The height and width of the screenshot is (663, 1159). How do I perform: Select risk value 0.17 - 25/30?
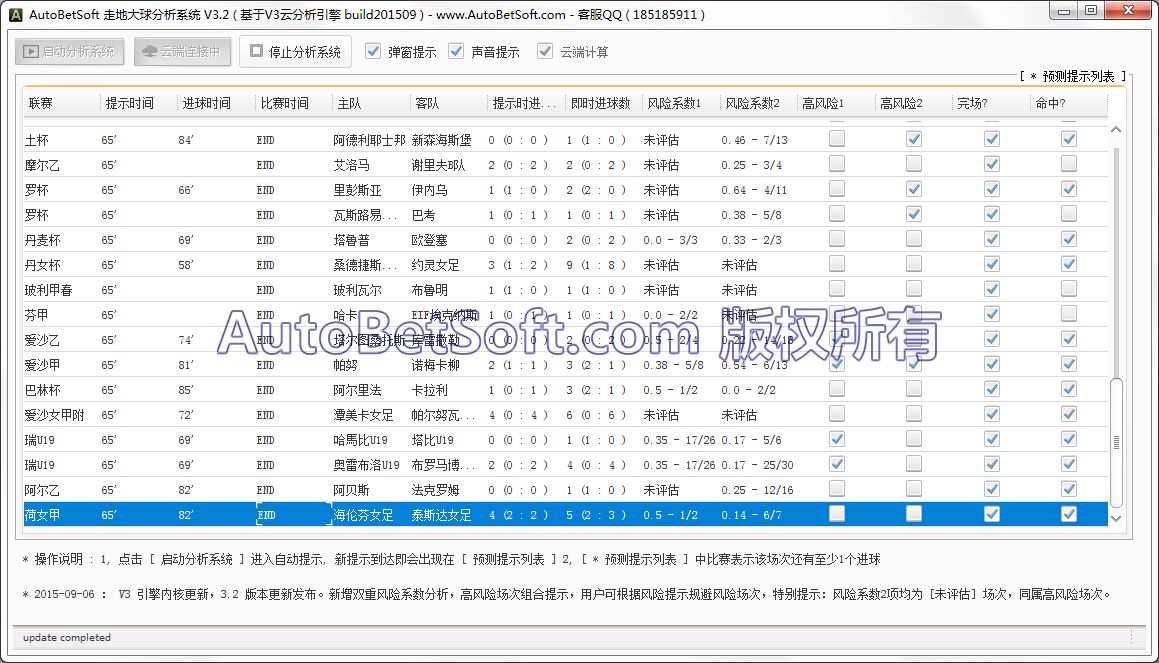pyautogui.click(x=758, y=465)
